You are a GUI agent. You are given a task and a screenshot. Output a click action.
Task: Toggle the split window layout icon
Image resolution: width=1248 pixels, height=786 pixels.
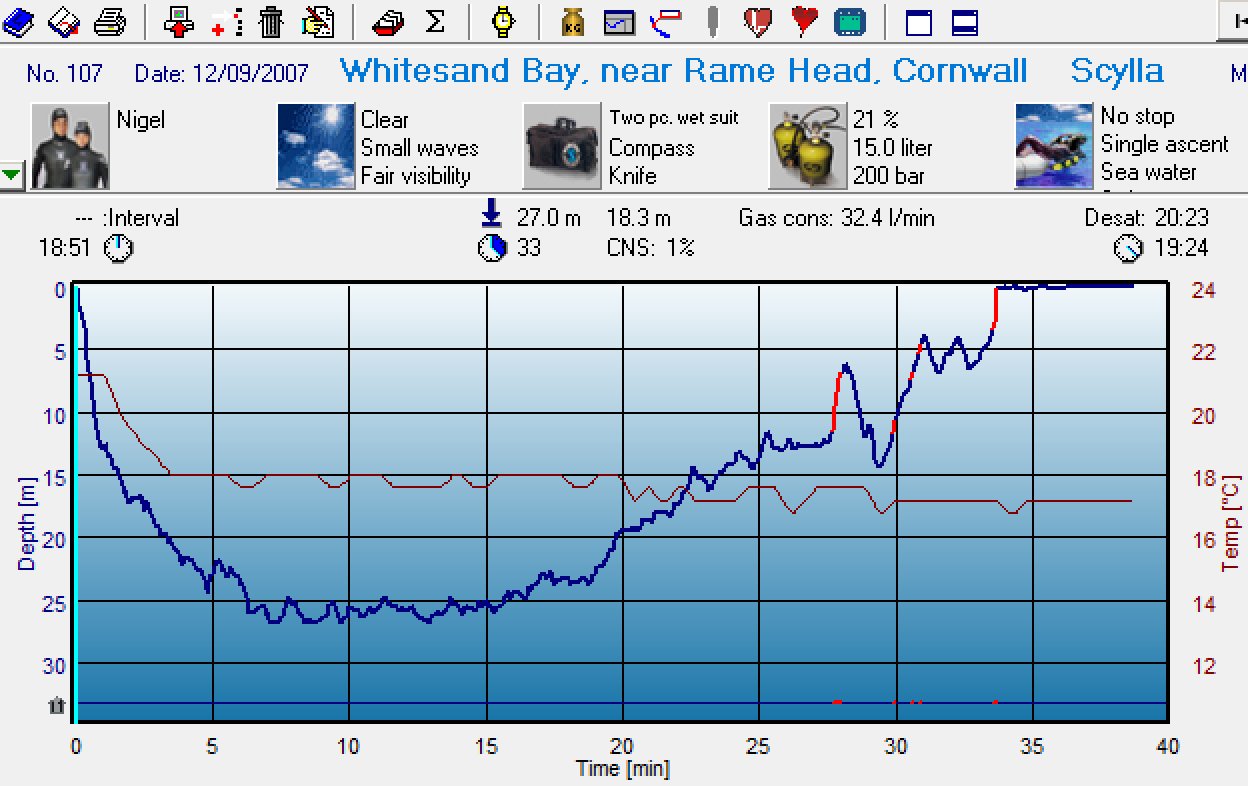click(x=964, y=20)
